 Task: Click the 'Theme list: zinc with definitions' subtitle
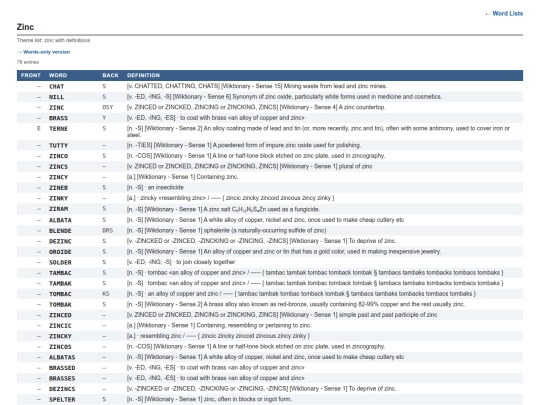click(53, 40)
